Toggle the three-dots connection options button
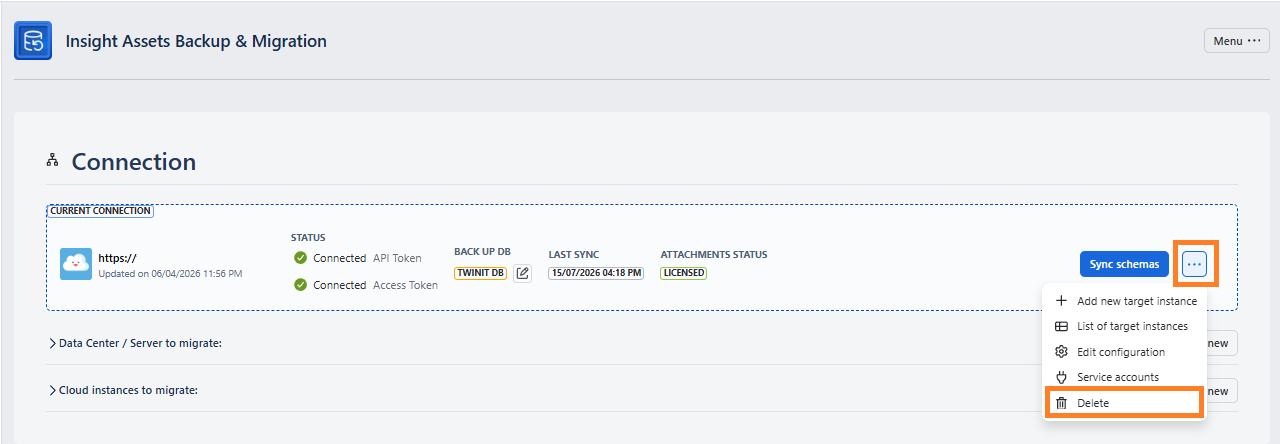 1195,264
